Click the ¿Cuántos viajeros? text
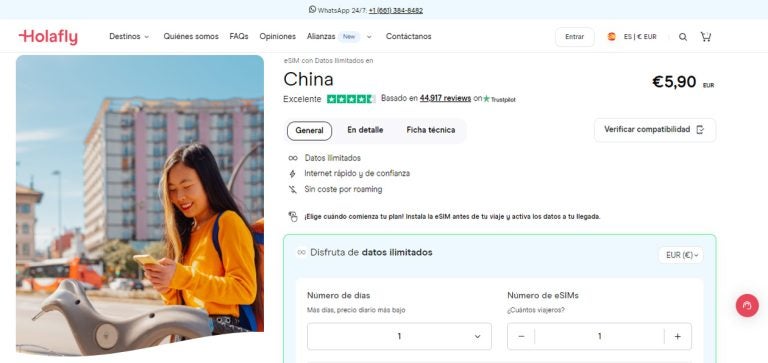This screenshot has width=768, height=363. tap(536, 310)
